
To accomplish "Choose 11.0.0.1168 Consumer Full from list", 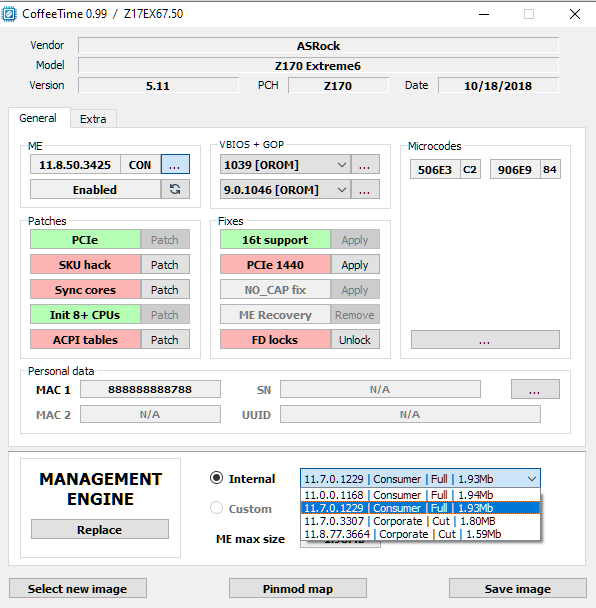I will 420,495.
